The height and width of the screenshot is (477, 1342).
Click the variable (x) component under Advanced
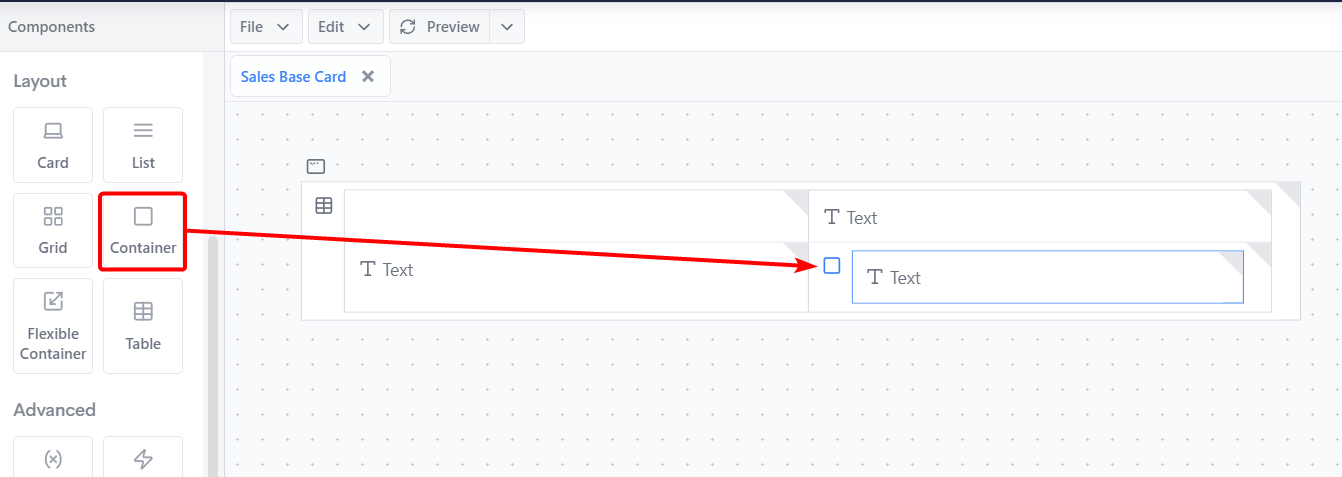53,459
